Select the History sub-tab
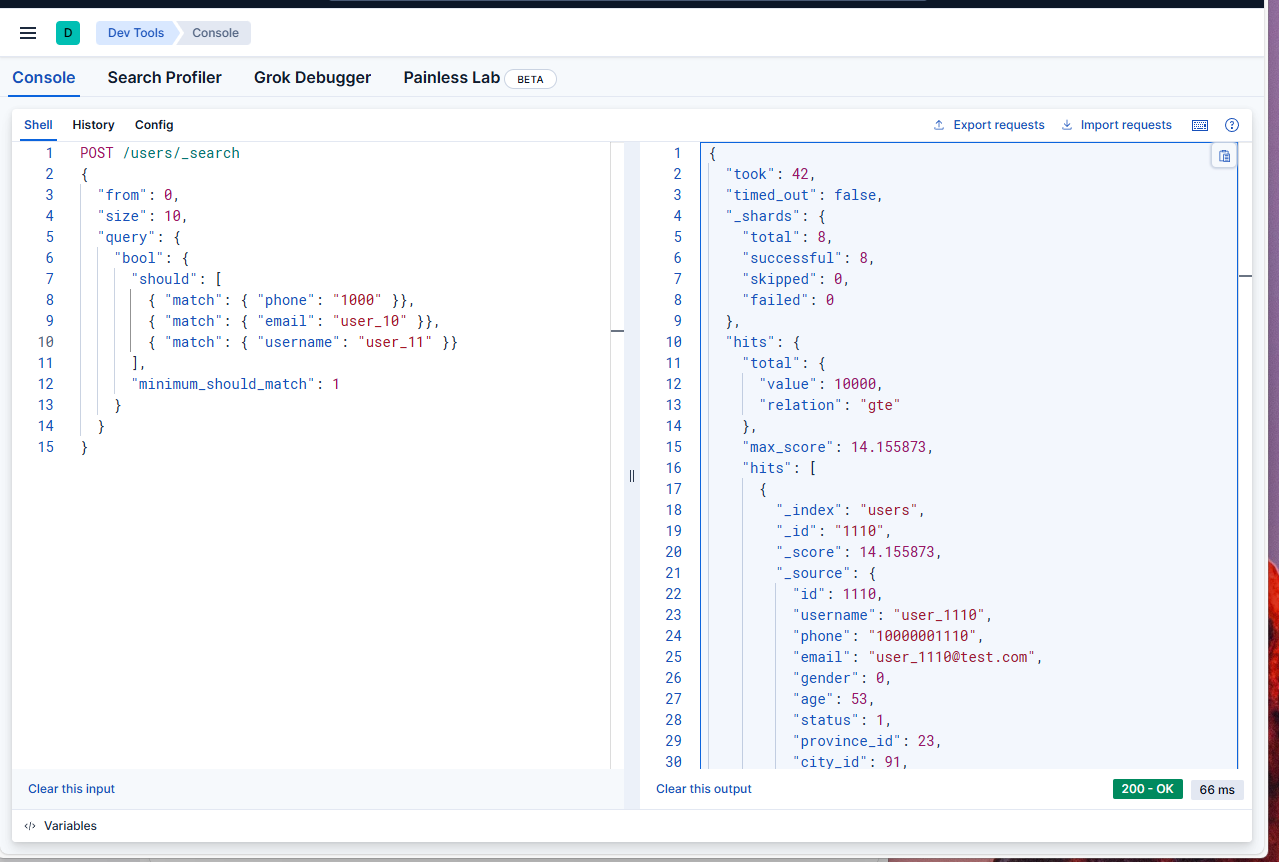The image size is (1279, 862). [93, 125]
